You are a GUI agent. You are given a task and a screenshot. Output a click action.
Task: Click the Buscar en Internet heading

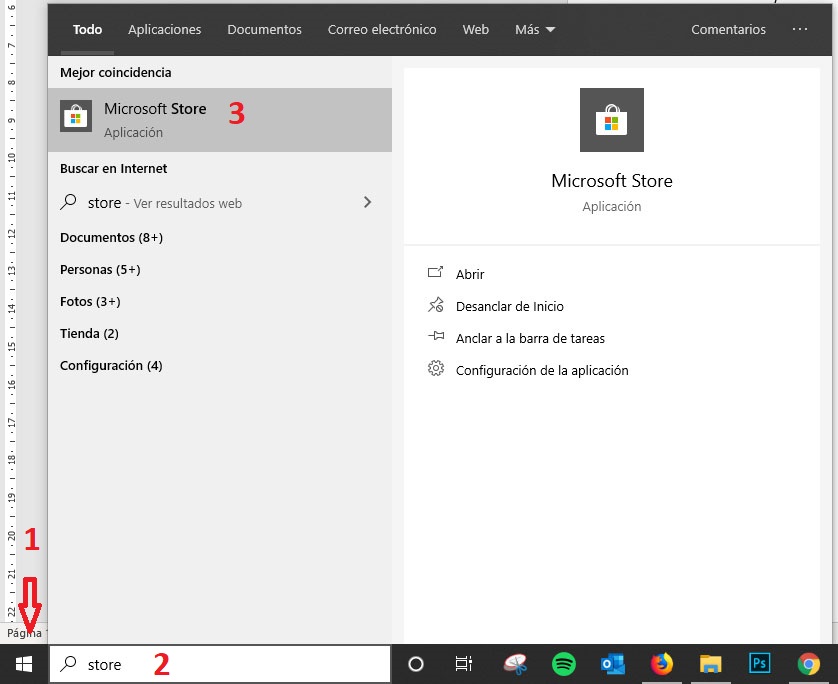113,168
